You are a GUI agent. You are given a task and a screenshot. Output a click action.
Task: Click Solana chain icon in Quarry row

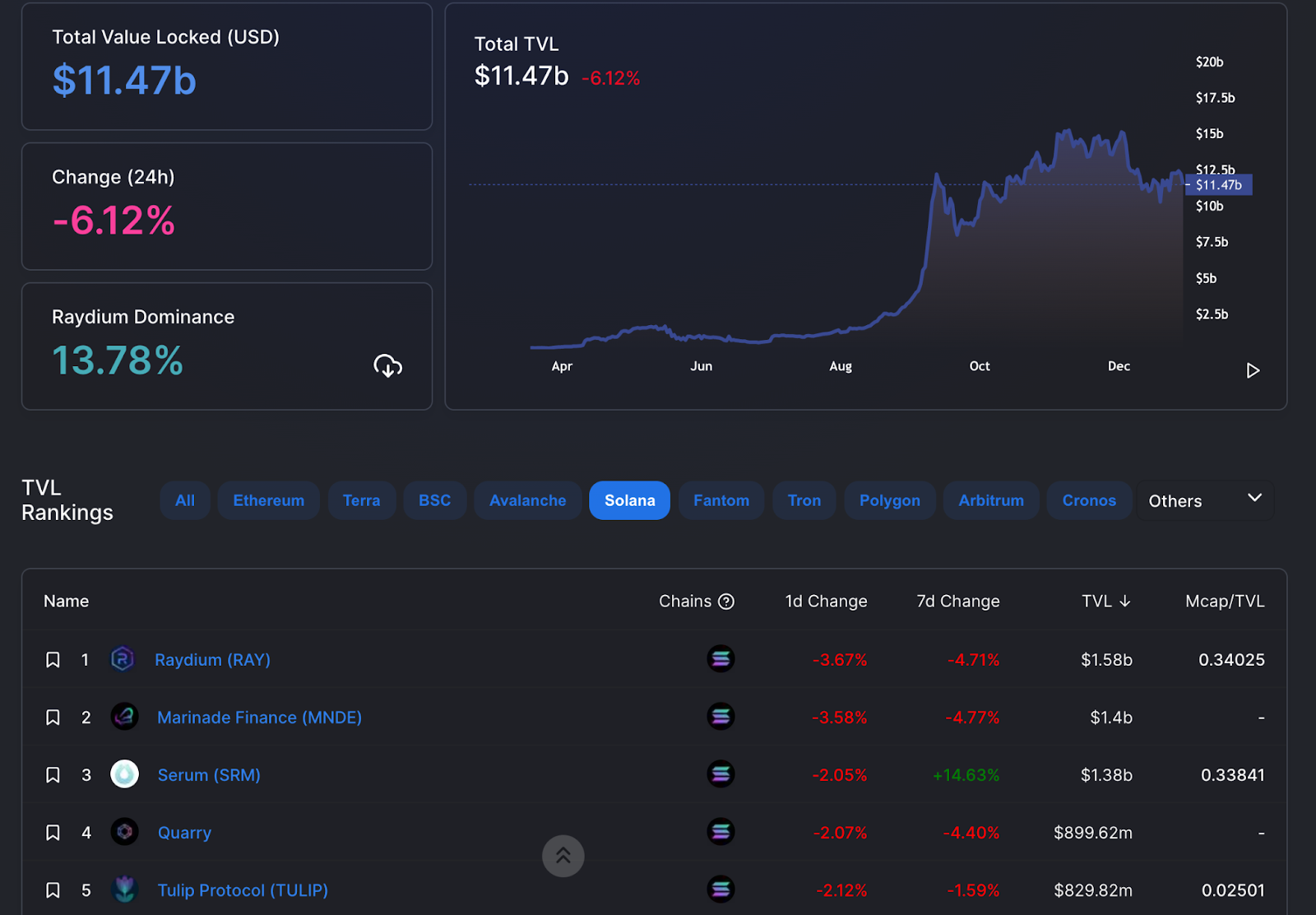pyautogui.click(x=721, y=832)
